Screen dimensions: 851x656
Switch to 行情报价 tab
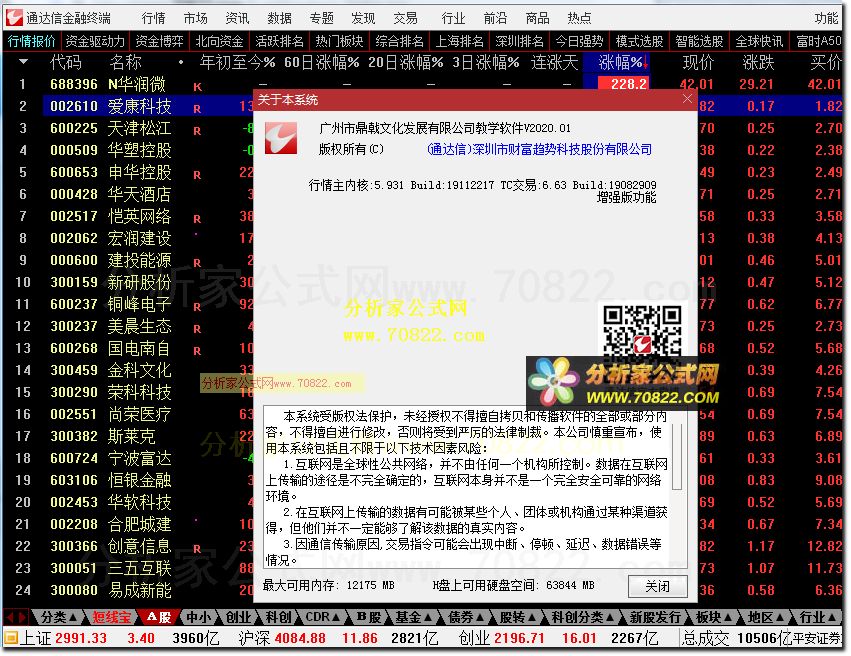tap(31, 41)
